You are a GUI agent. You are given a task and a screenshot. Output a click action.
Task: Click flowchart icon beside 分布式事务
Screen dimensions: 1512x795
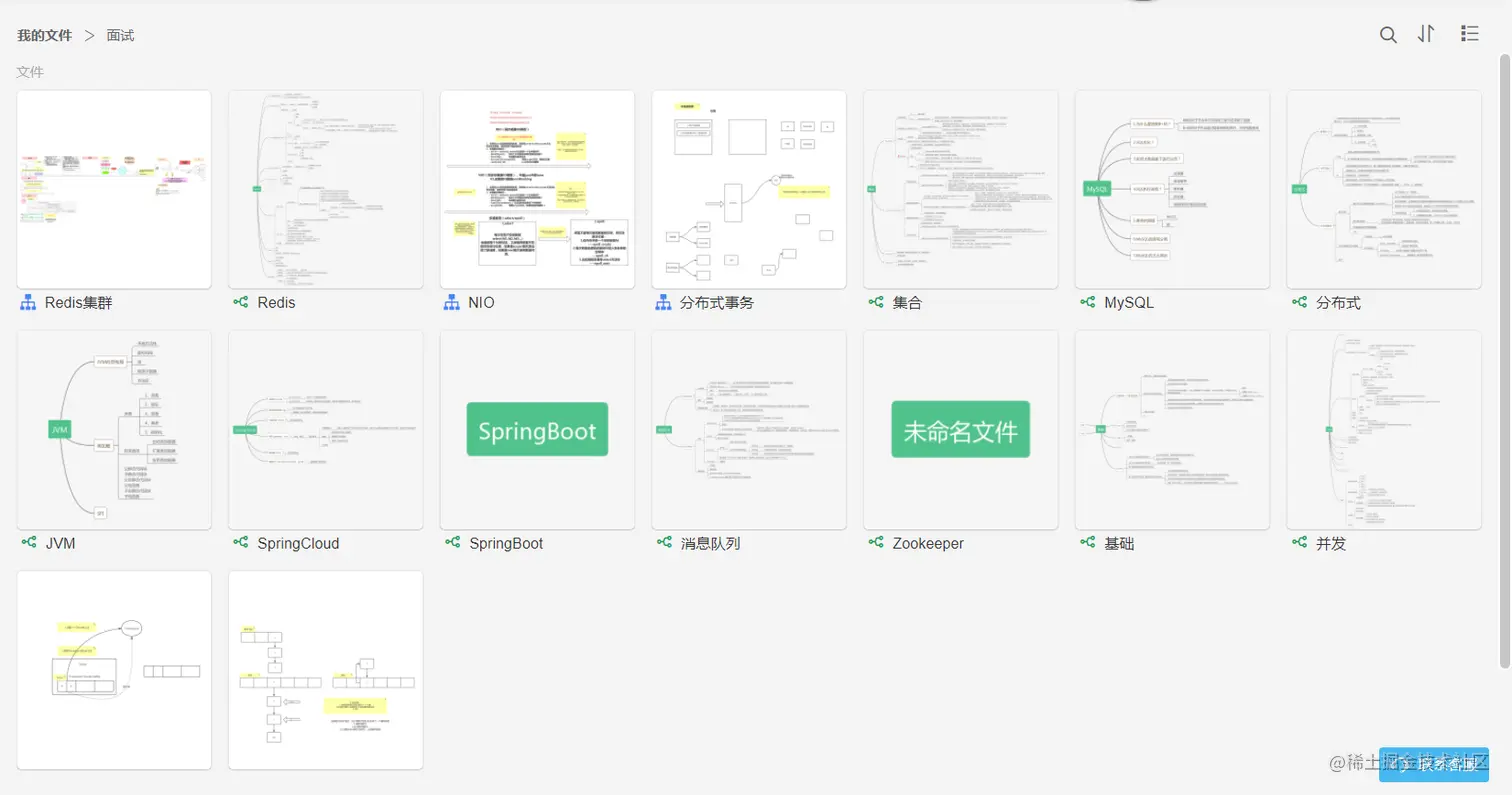coord(663,302)
